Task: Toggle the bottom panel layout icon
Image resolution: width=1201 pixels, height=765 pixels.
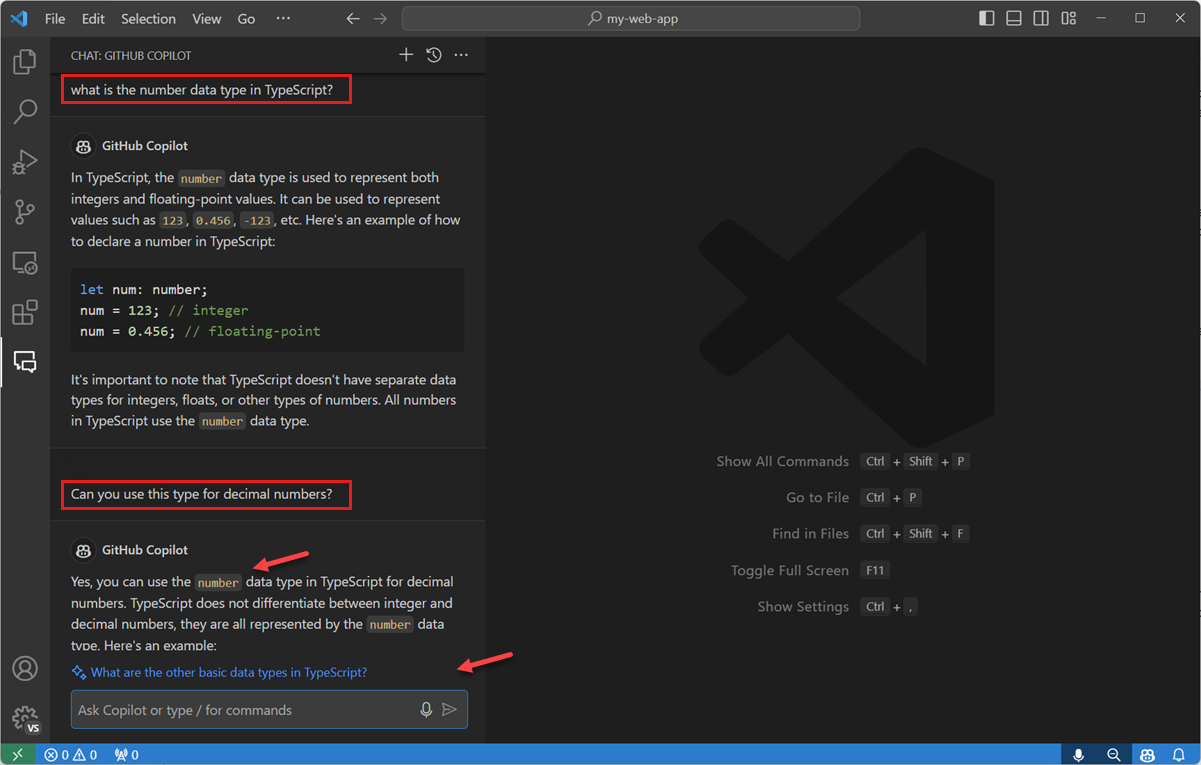Action: [x=1014, y=18]
